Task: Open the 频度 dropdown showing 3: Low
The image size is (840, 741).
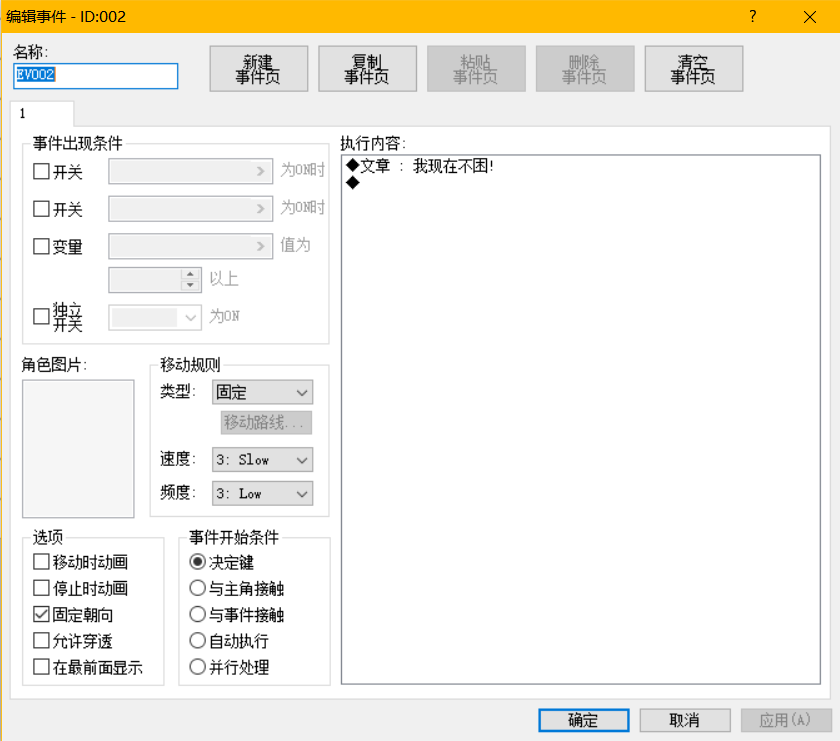Action: pyautogui.click(x=262, y=493)
